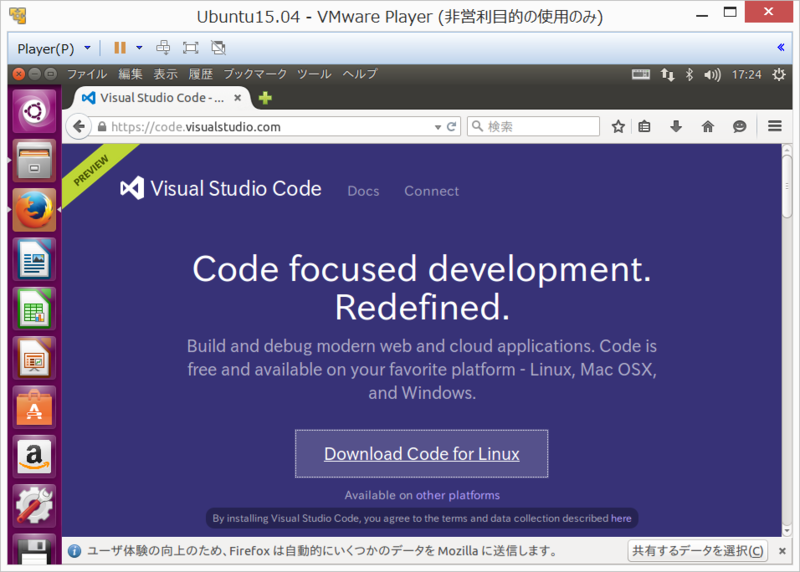Click the 検索 search field

(533, 127)
